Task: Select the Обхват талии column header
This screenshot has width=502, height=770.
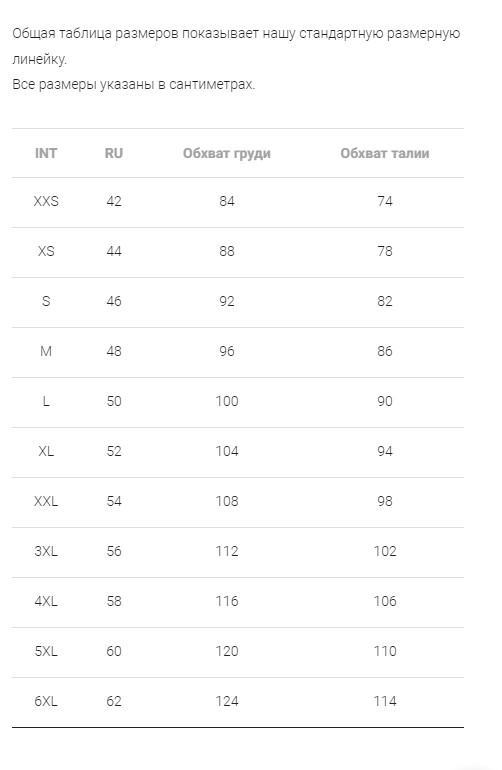Action: tap(385, 153)
